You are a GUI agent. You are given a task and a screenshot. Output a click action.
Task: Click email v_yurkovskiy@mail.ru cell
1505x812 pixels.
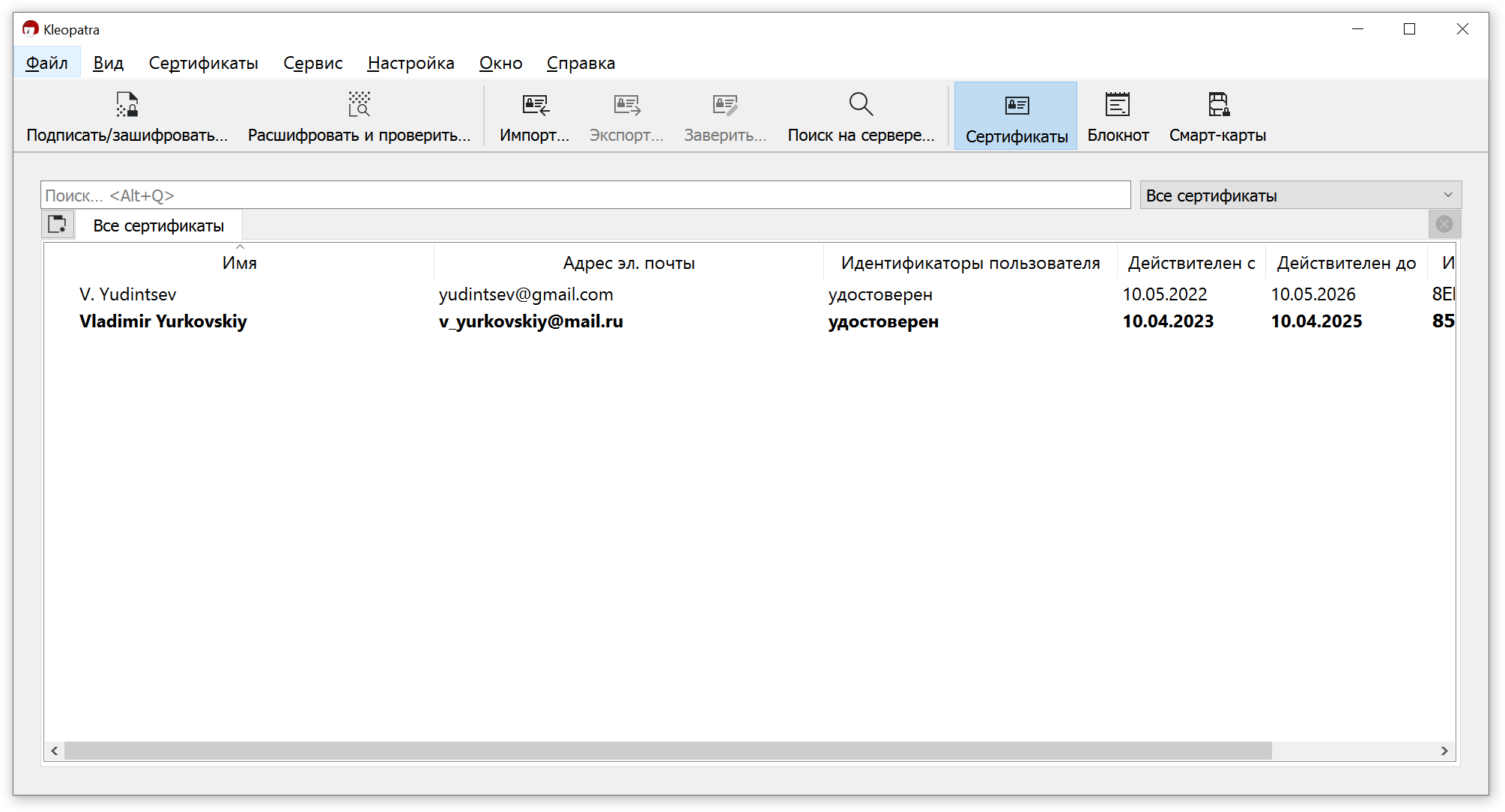[531, 321]
